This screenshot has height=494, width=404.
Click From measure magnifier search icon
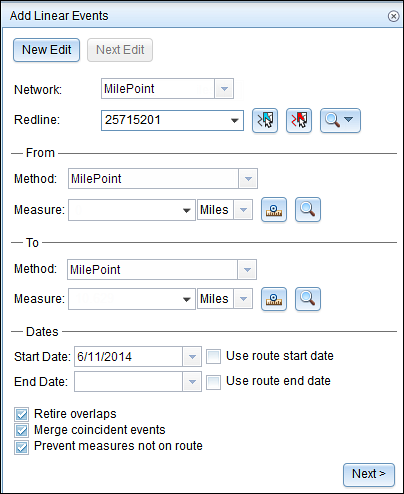coord(308,210)
